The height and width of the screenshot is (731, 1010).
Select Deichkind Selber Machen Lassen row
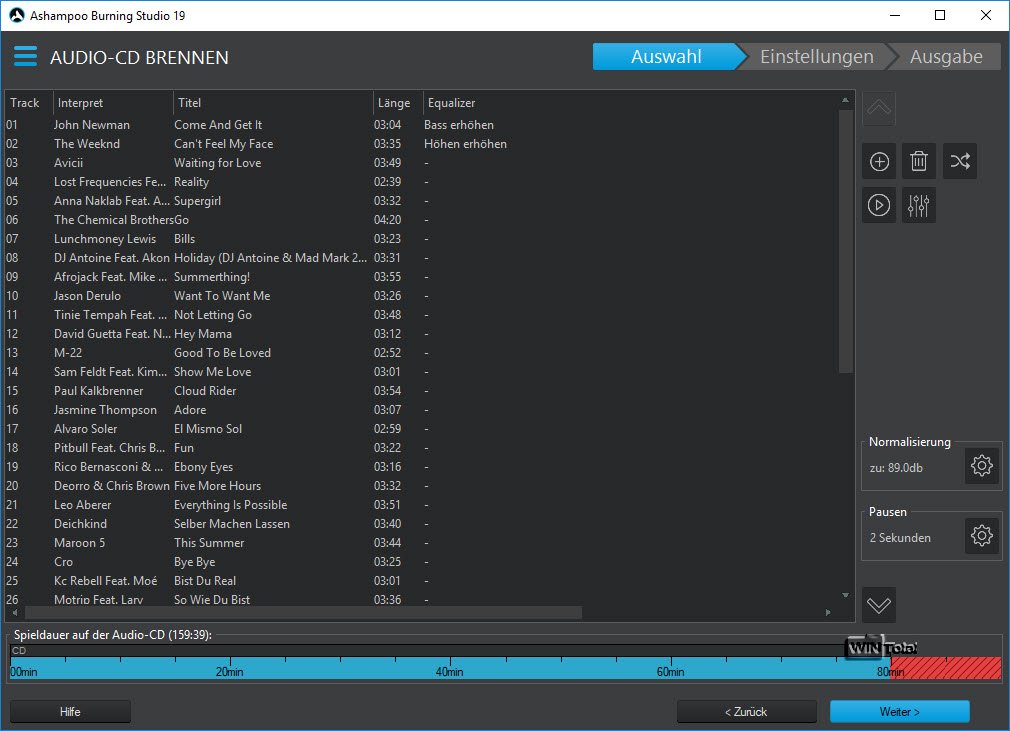pos(422,524)
